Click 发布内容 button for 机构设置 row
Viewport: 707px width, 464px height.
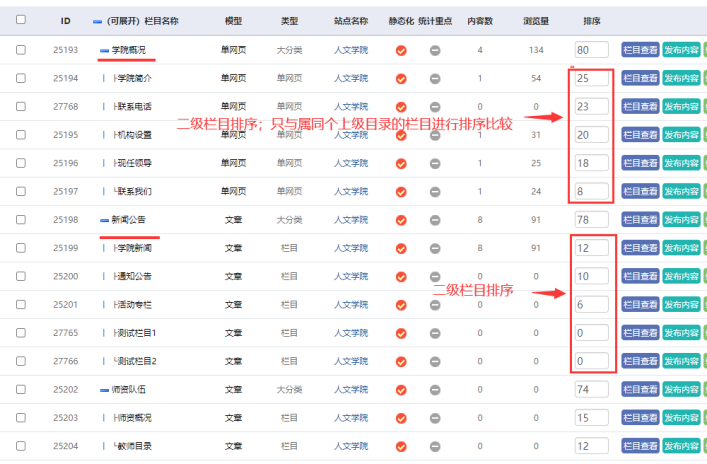click(681, 135)
